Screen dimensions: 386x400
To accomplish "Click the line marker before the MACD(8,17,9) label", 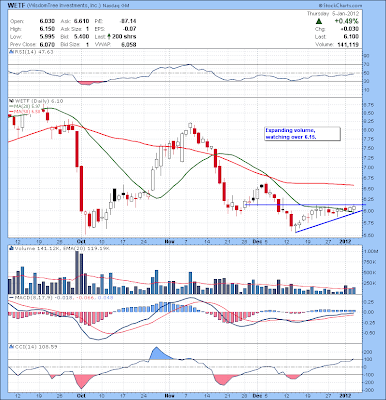I will (11, 297).
